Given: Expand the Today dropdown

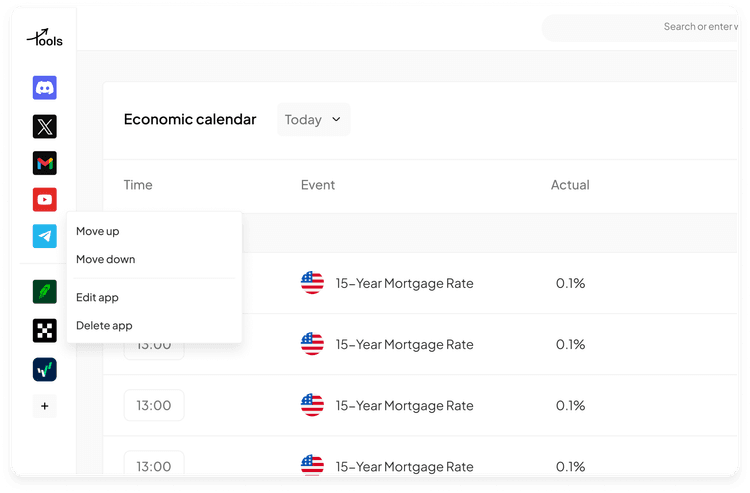Looking at the screenshot, I should pyautogui.click(x=313, y=120).
